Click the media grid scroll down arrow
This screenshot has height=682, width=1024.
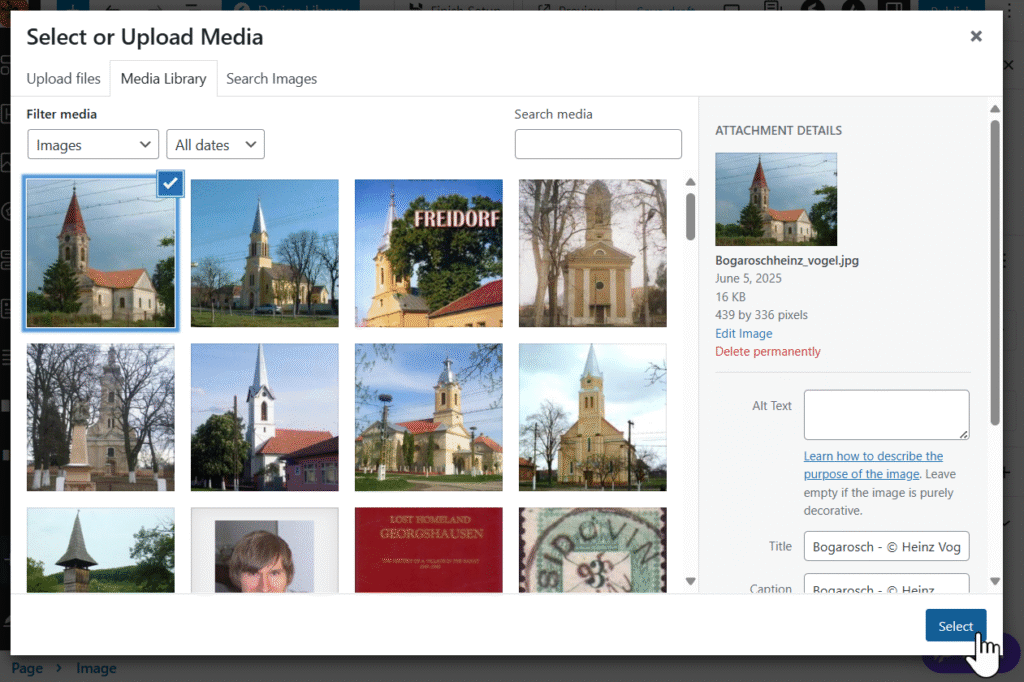(690, 581)
